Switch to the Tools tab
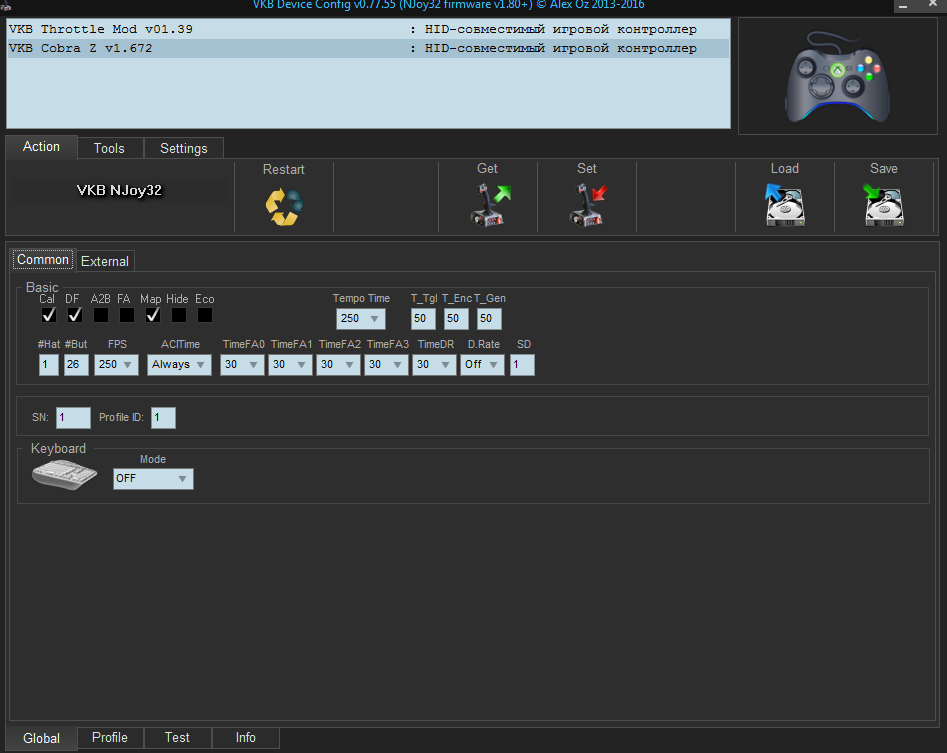This screenshot has height=753, width=947. pyautogui.click(x=109, y=149)
